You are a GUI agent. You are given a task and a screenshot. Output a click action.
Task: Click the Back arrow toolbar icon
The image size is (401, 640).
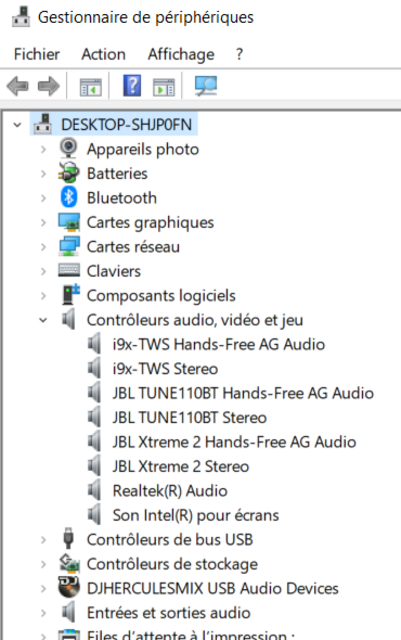pos(18,86)
